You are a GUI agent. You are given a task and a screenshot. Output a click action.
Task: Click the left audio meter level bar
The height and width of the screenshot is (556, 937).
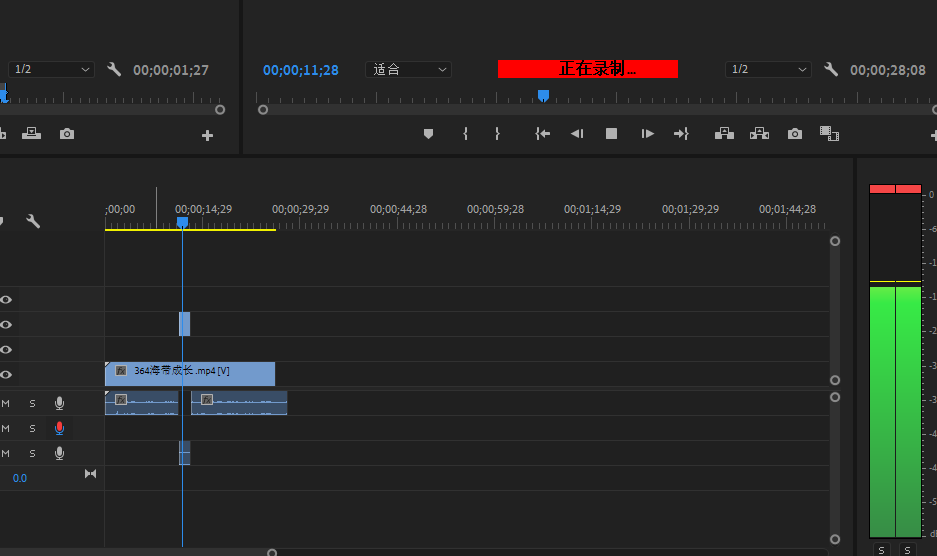tap(882, 411)
